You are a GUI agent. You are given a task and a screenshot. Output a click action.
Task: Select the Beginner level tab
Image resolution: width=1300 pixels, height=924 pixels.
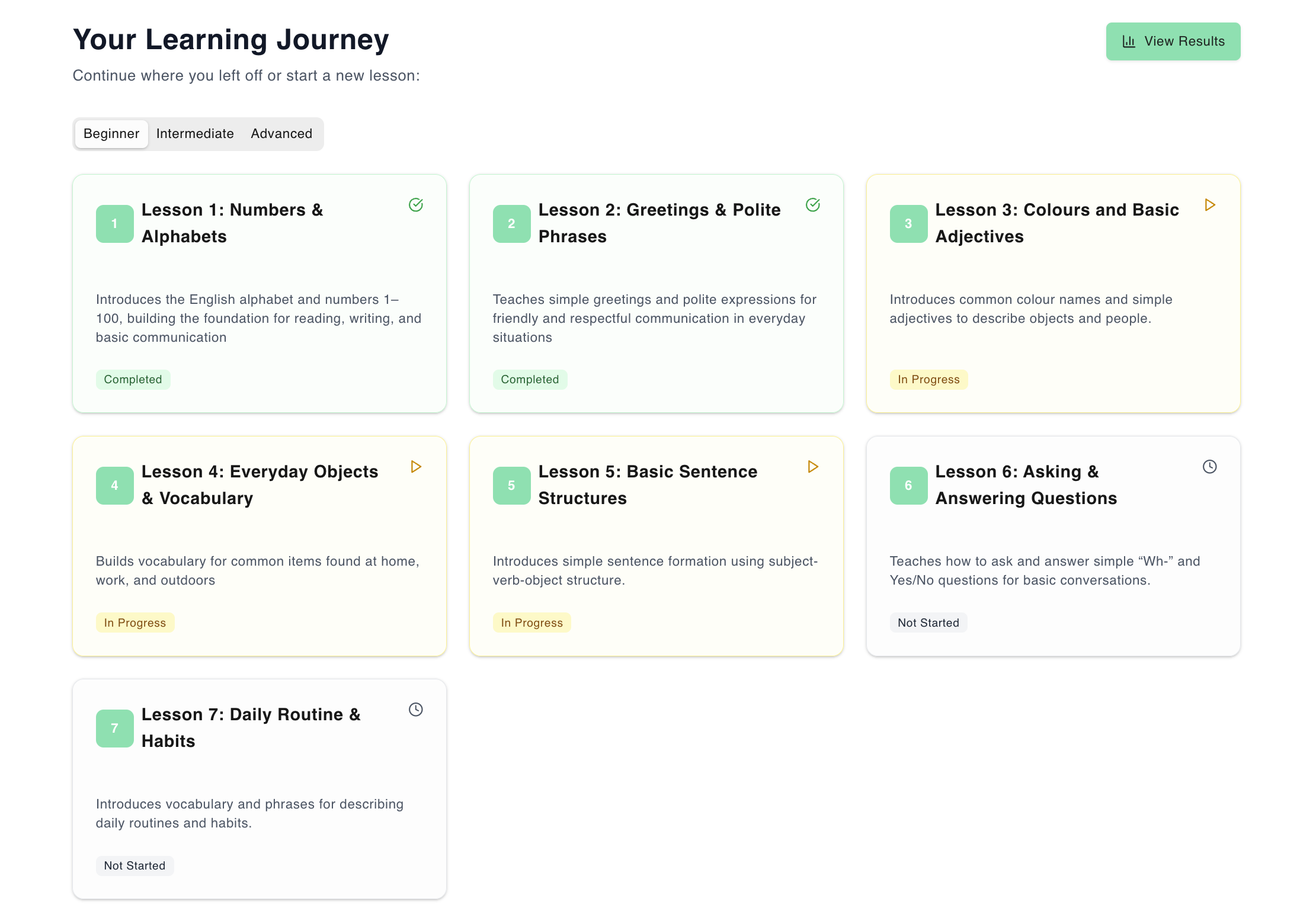111,134
